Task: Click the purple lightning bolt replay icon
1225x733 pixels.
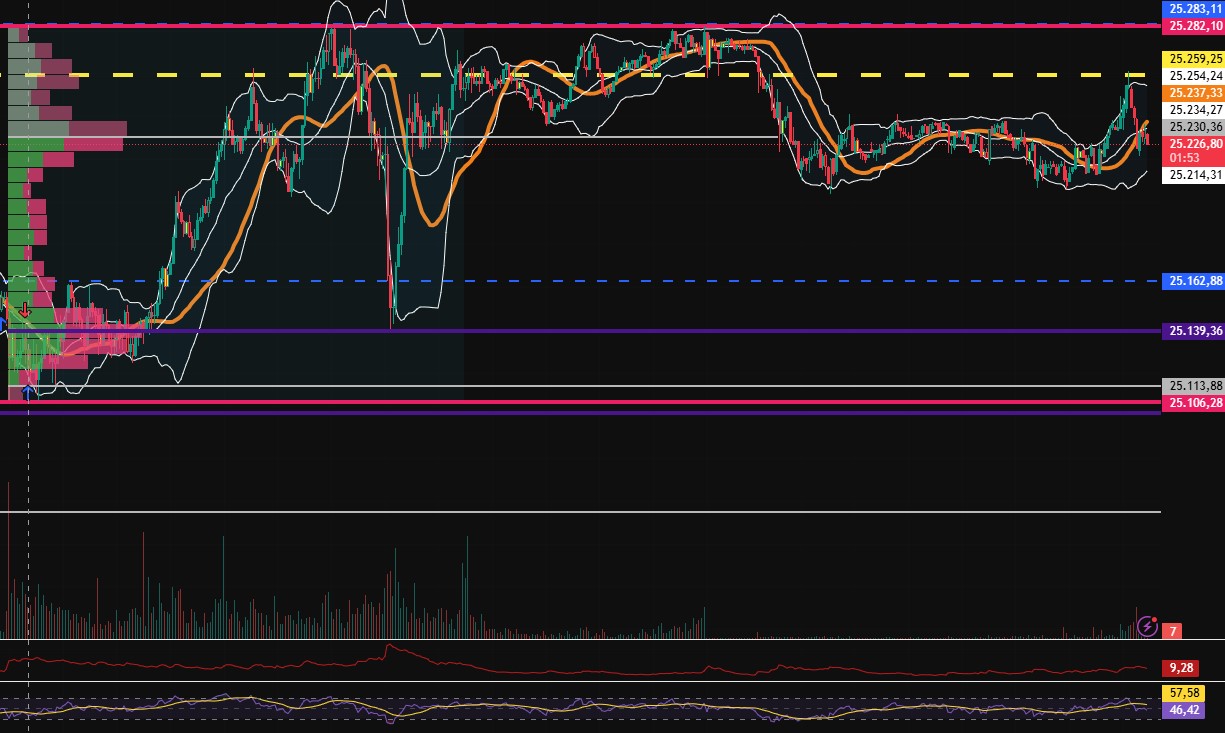Action: point(1148,627)
